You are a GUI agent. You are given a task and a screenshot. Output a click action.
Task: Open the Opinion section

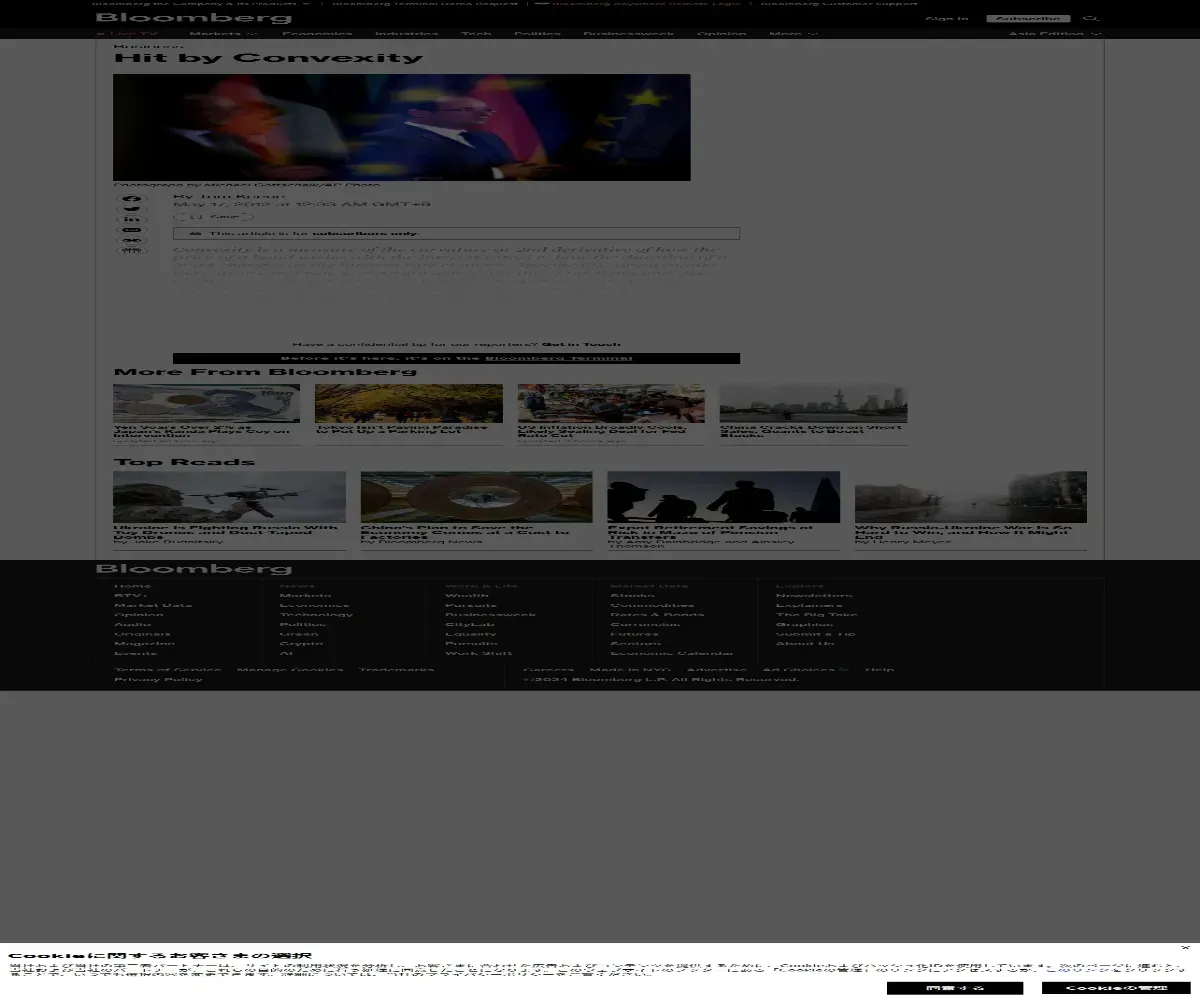[721, 34]
